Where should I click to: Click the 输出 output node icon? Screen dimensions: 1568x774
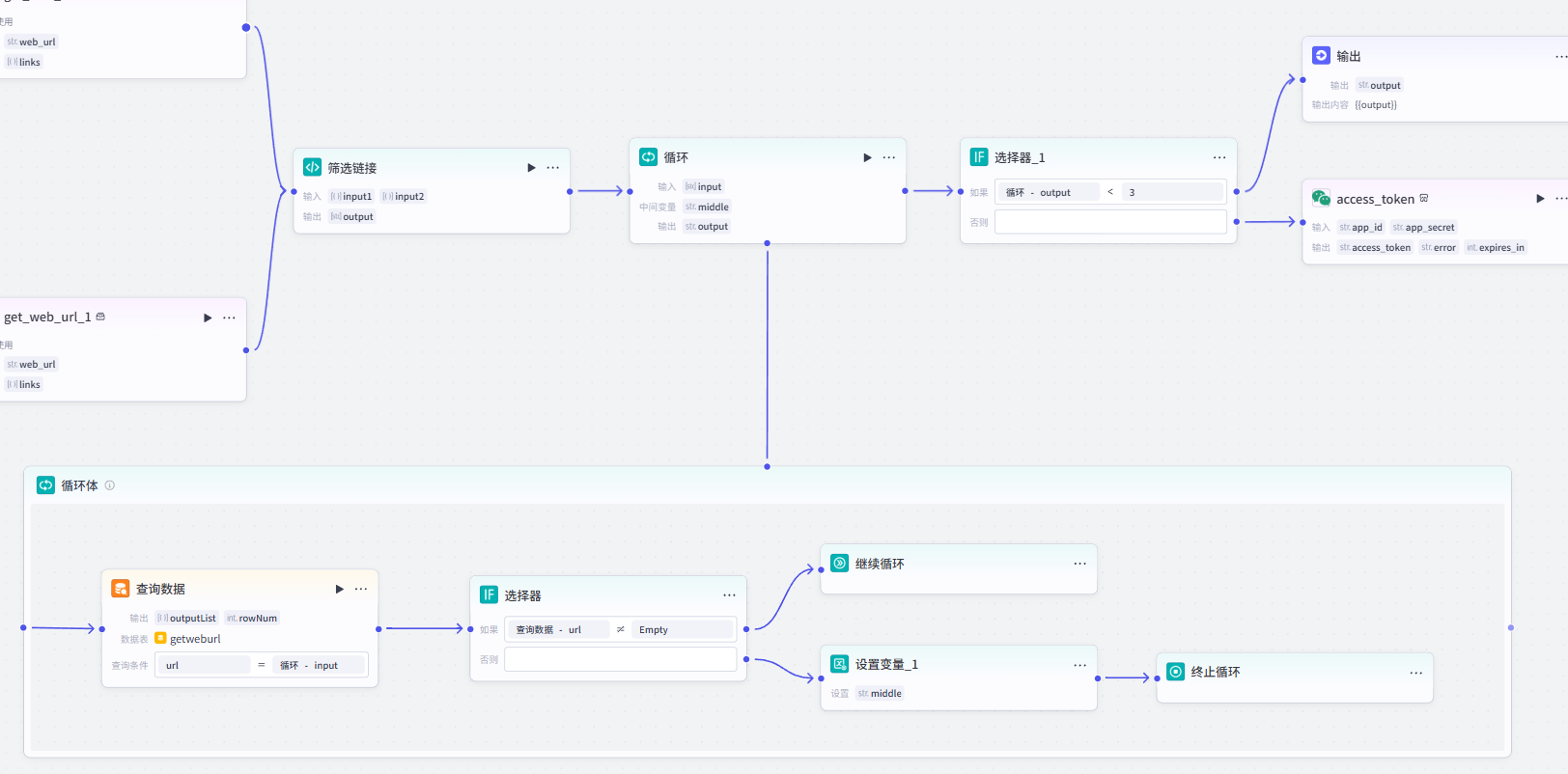click(1321, 56)
